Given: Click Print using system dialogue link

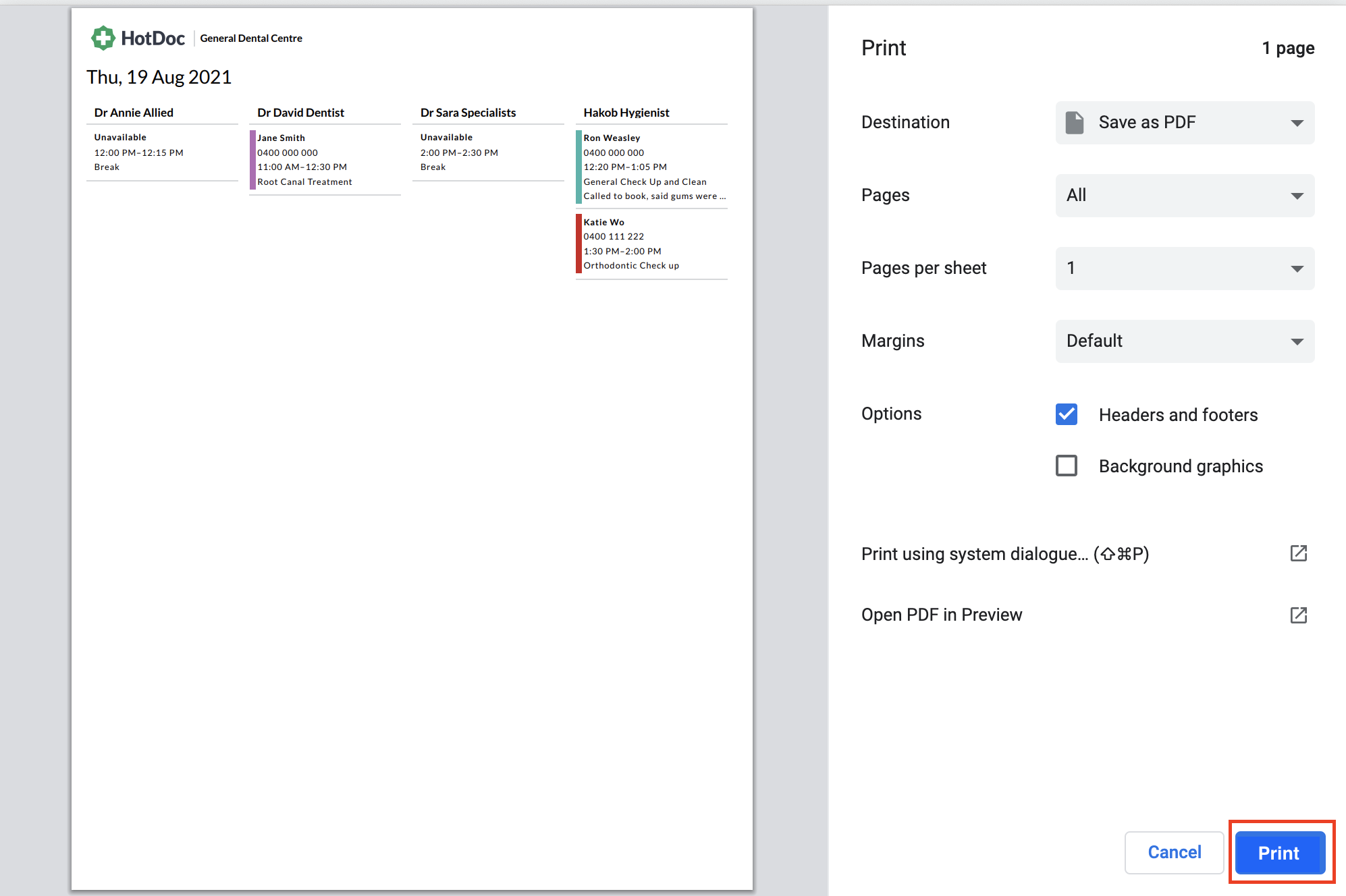Looking at the screenshot, I should point(1004,554).
